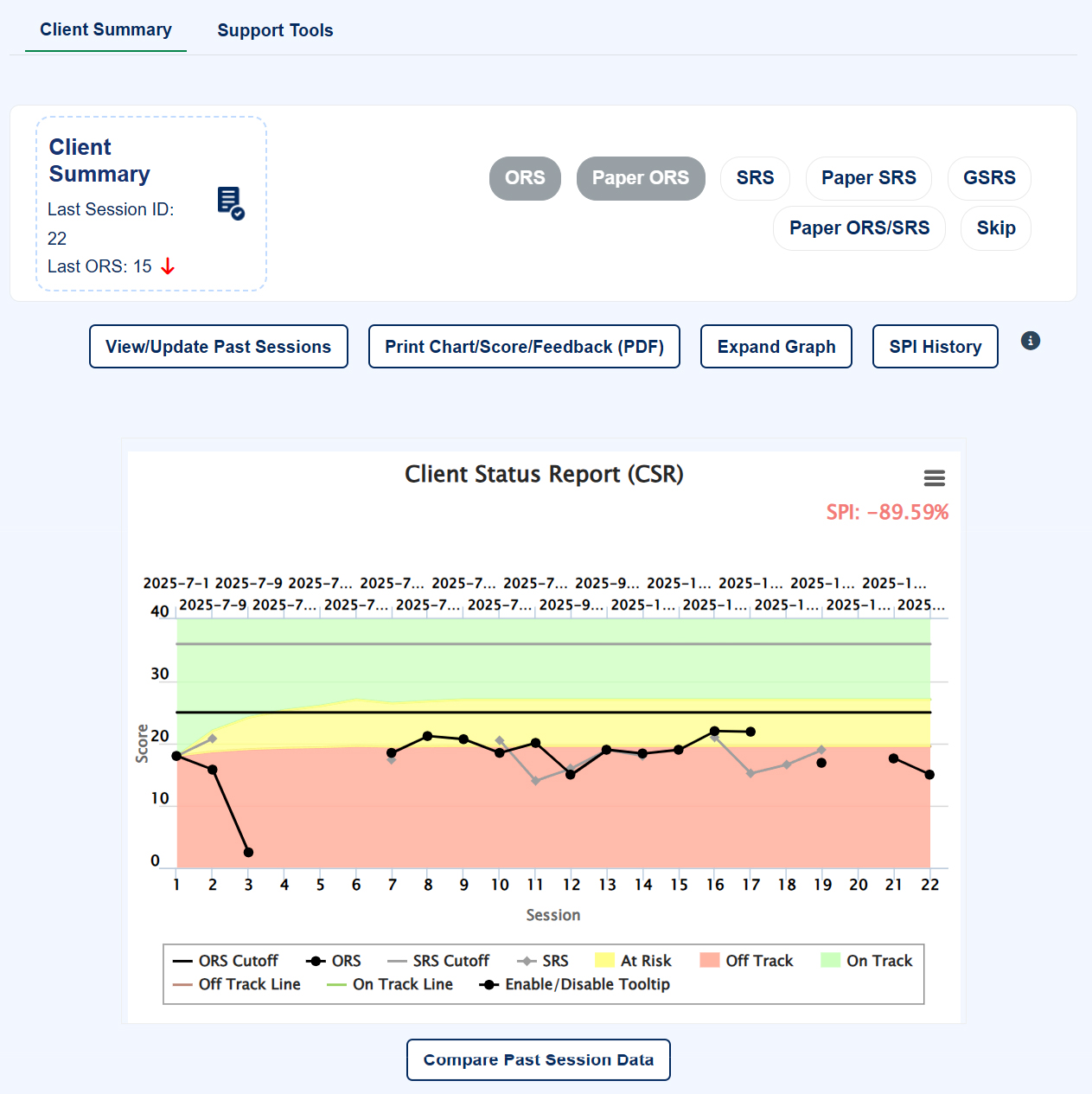Hide the At Risk yellow zone legend
The height and width of the screenshot is (1094, 1092).
[633, 961]
